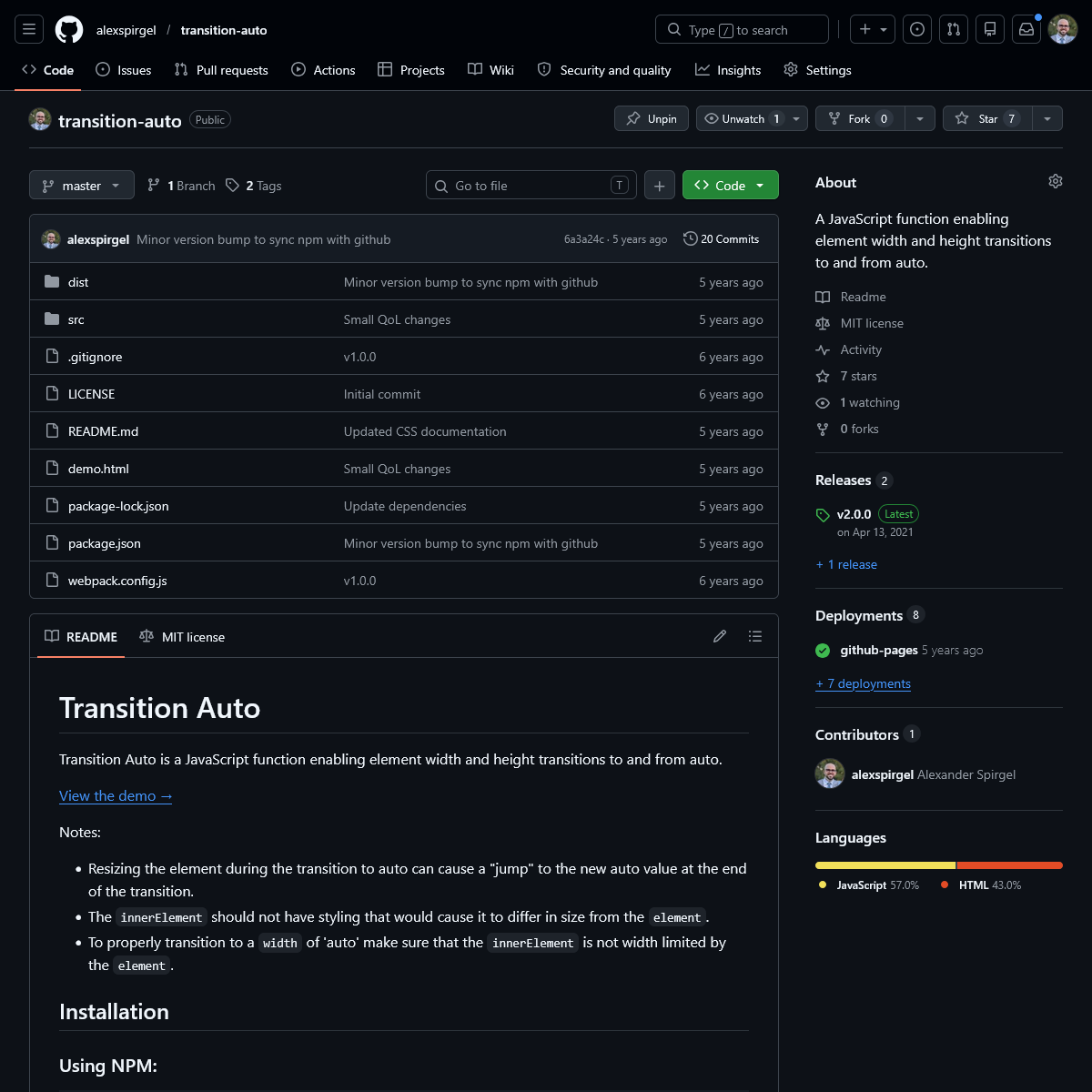The height and width of the screenshot is (1092, 1092).
Task: Open master branch selector dropdown
Action: tap(82, 185)
